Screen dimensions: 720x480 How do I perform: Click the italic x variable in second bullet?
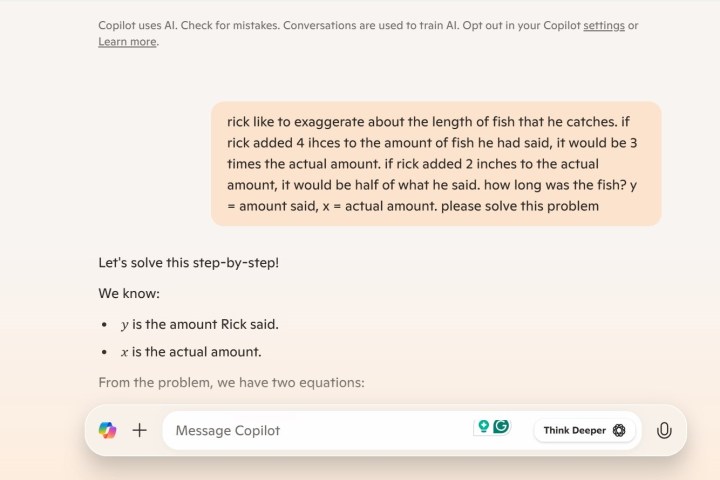coord(125,352)
